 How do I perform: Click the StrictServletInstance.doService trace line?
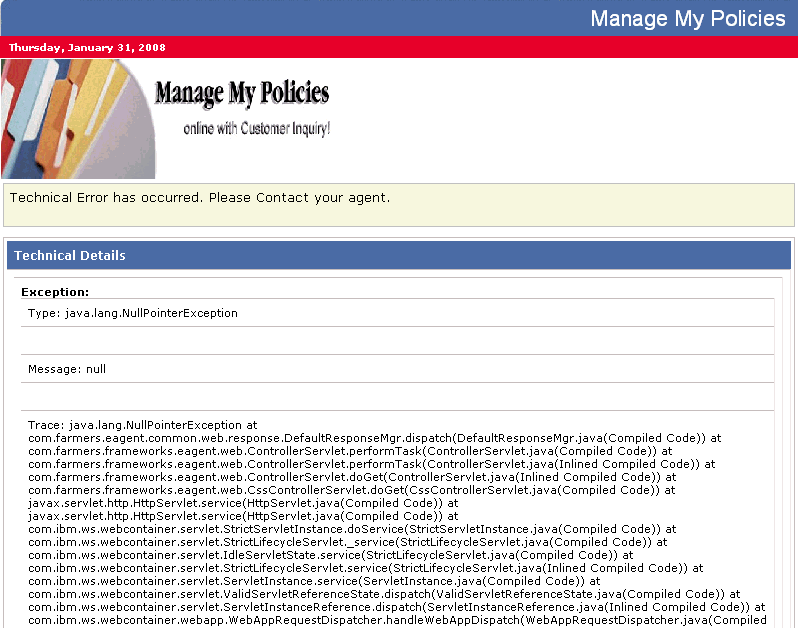[351, 529]
